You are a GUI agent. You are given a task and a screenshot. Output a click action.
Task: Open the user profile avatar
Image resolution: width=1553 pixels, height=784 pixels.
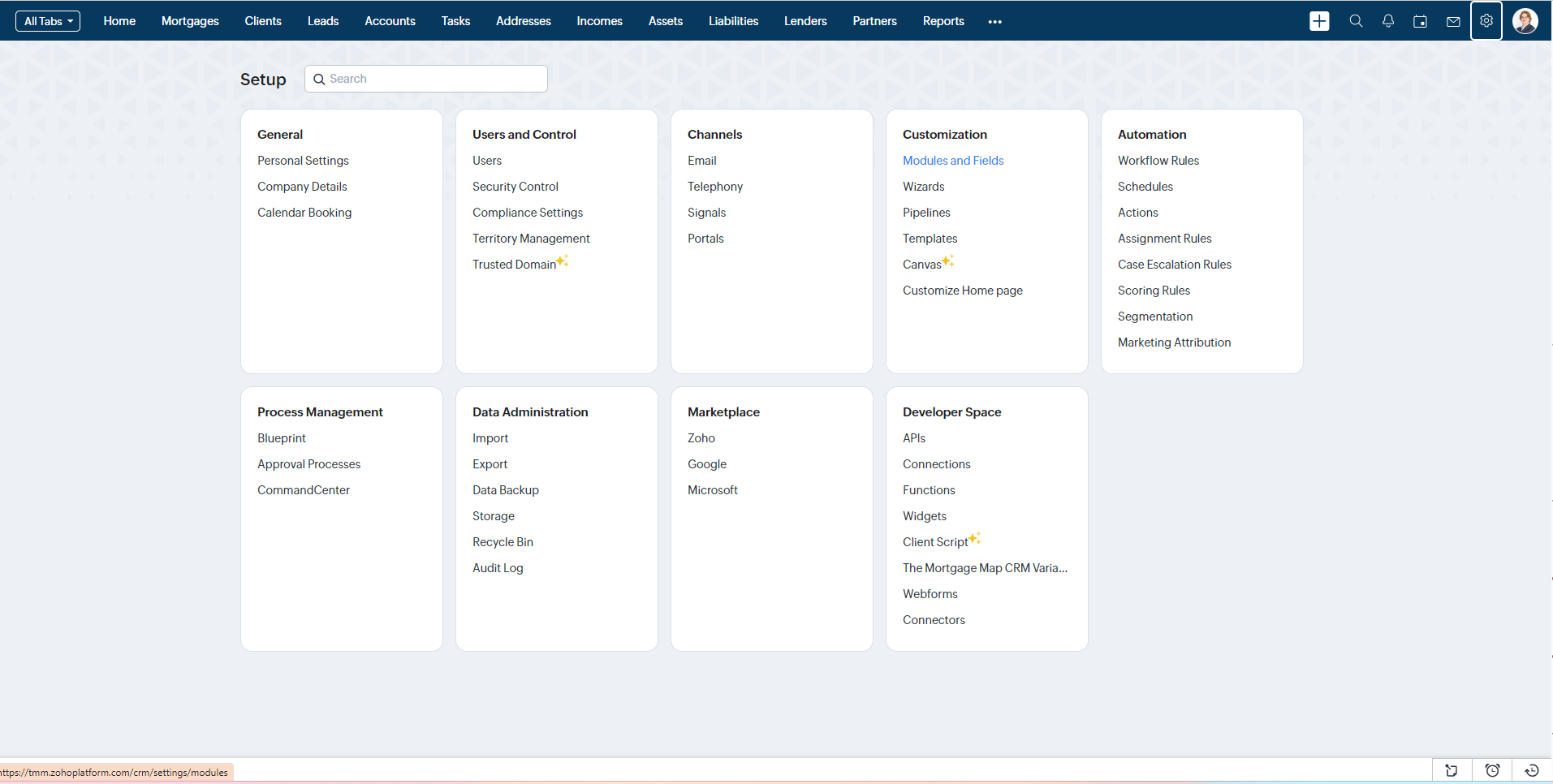pos(1525,21)
